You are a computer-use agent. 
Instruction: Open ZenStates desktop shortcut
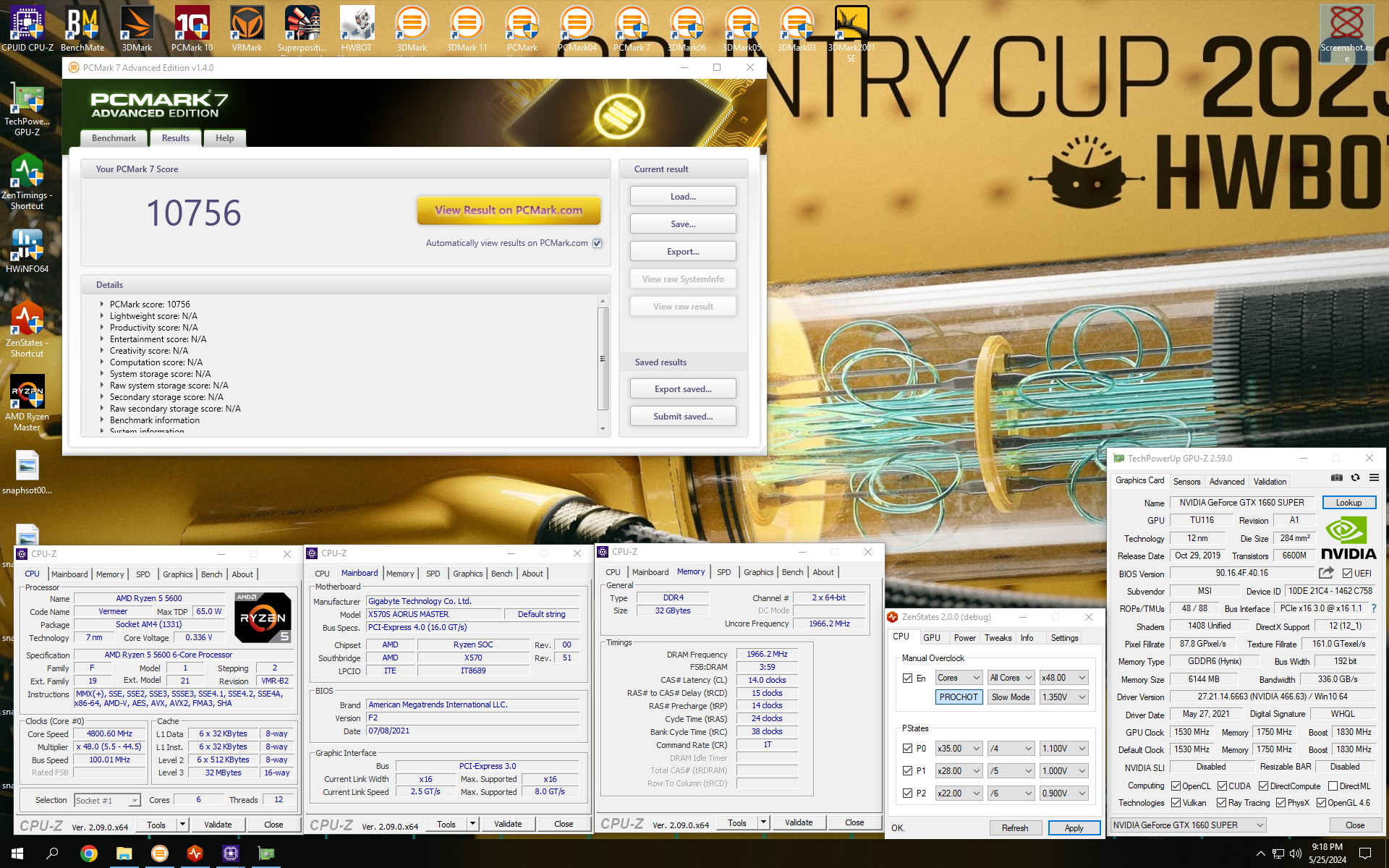27,329
